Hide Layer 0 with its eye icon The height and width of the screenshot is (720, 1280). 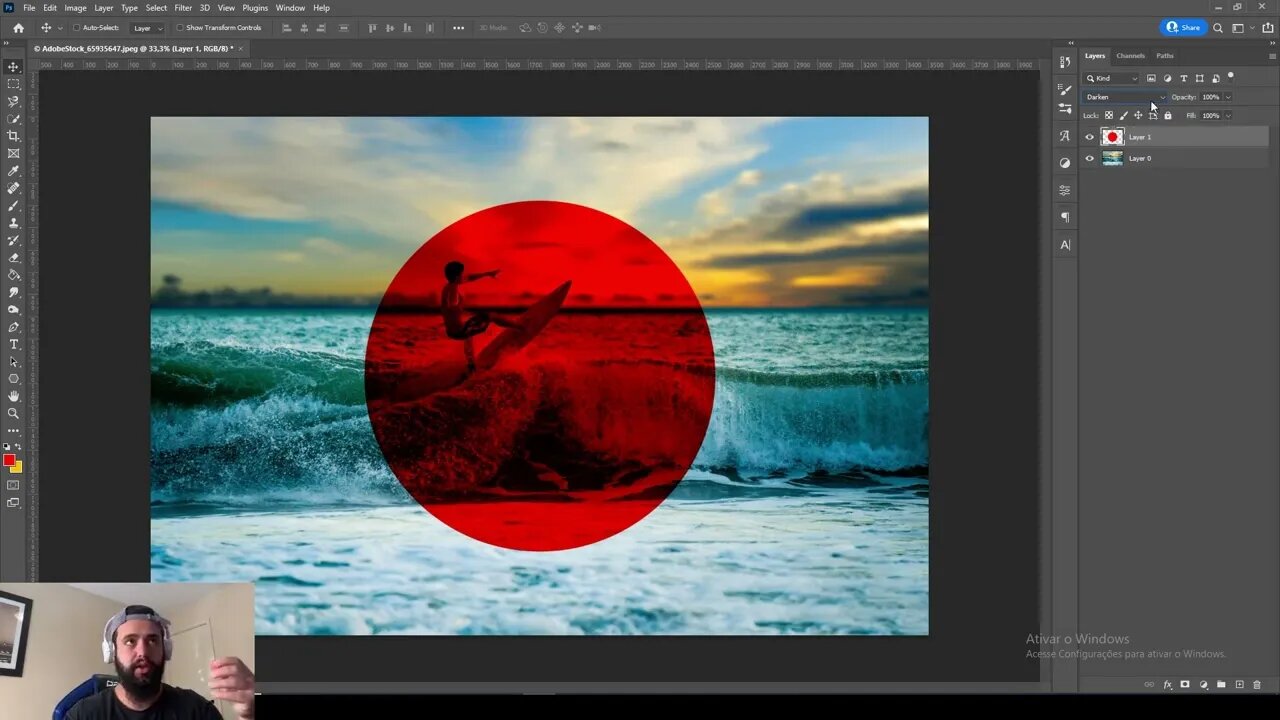point(1090,158)
